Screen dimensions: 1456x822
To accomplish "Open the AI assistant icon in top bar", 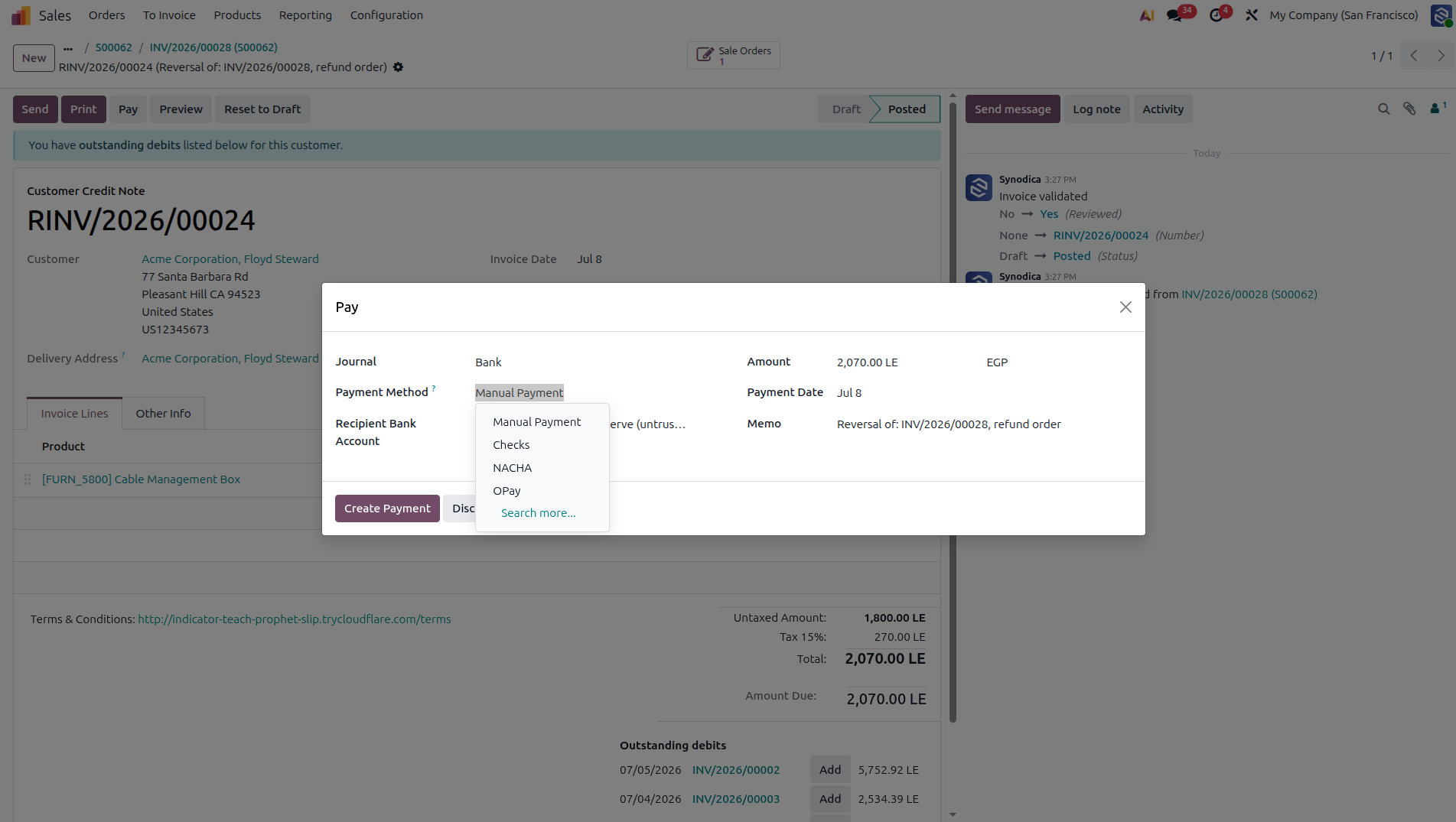I will click(x=1146, y=15).
